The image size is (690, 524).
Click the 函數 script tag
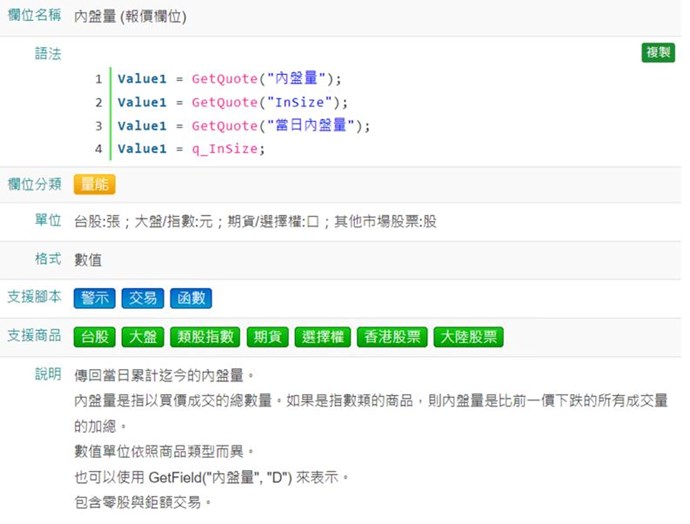click(190, 298)
